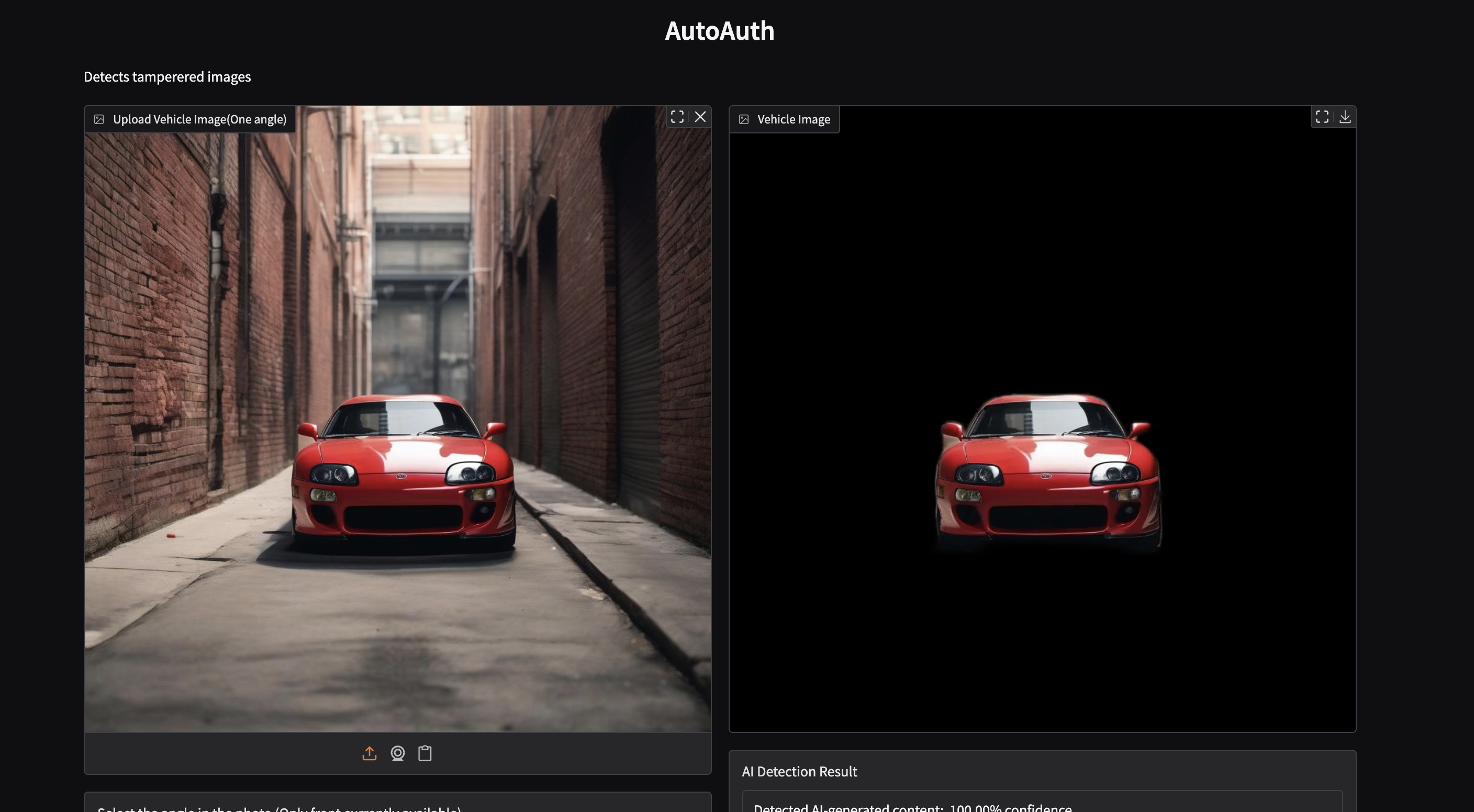Remove the uploaded vehicle image

(x=700, y=117)
